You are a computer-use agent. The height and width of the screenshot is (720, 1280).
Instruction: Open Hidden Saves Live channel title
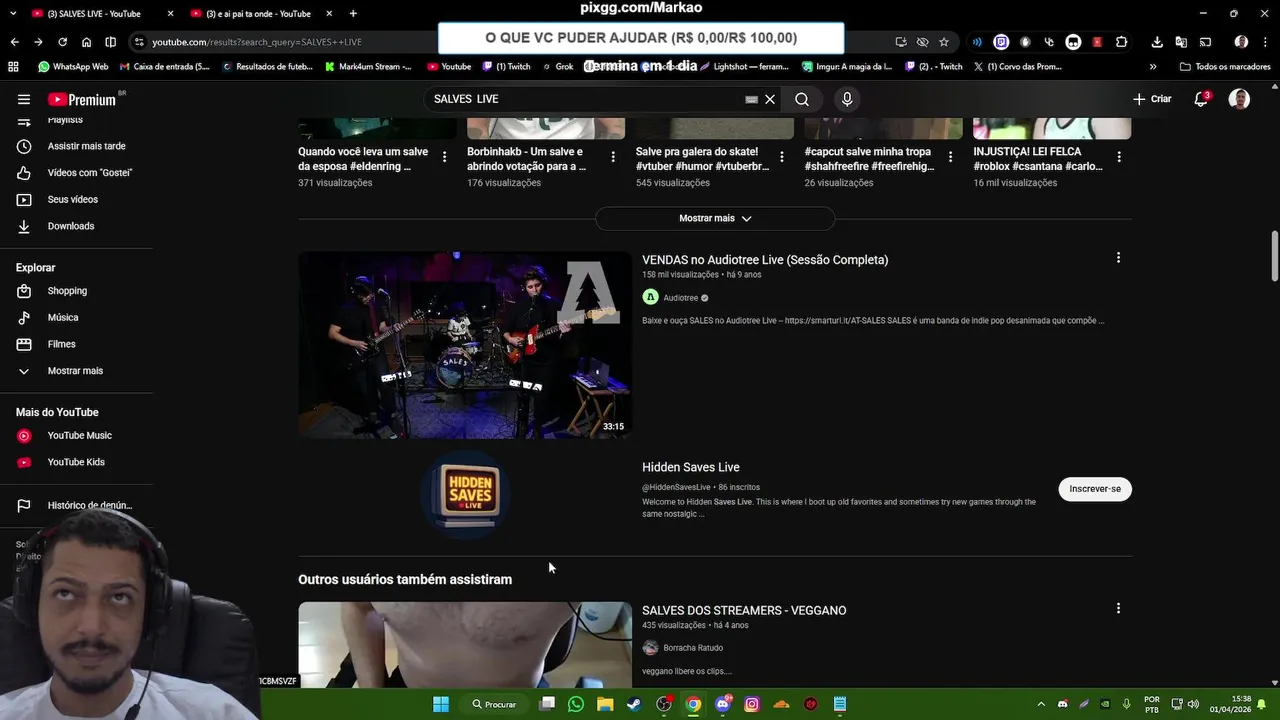click(691, 467)
